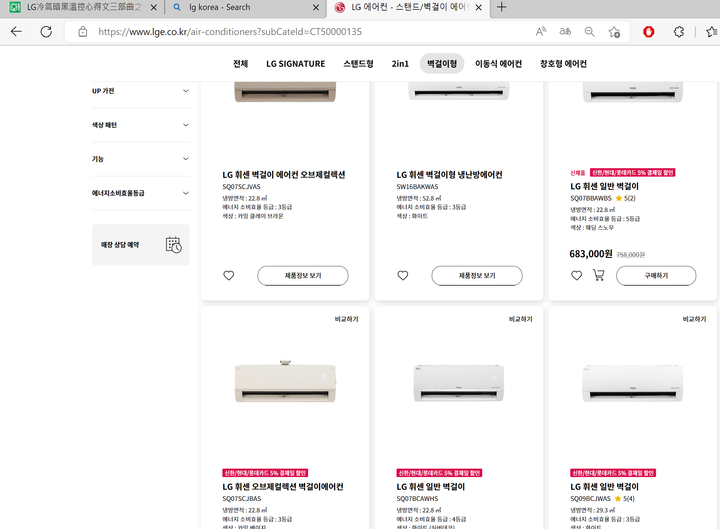View site information lock icon
The image size is (720, 529).
click(83, 32)
